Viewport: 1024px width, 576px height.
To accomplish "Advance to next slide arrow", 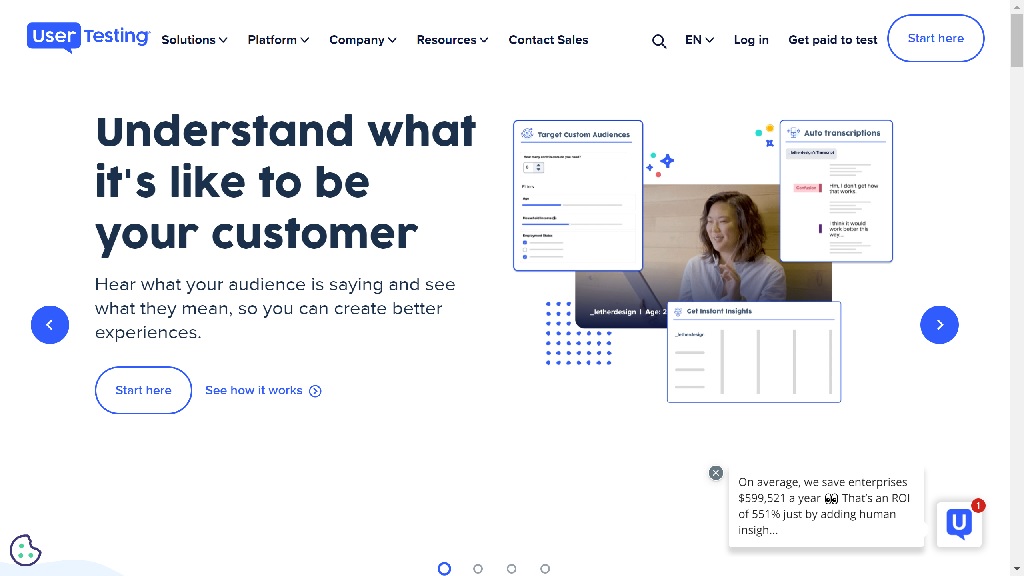I will pos(939,325).
